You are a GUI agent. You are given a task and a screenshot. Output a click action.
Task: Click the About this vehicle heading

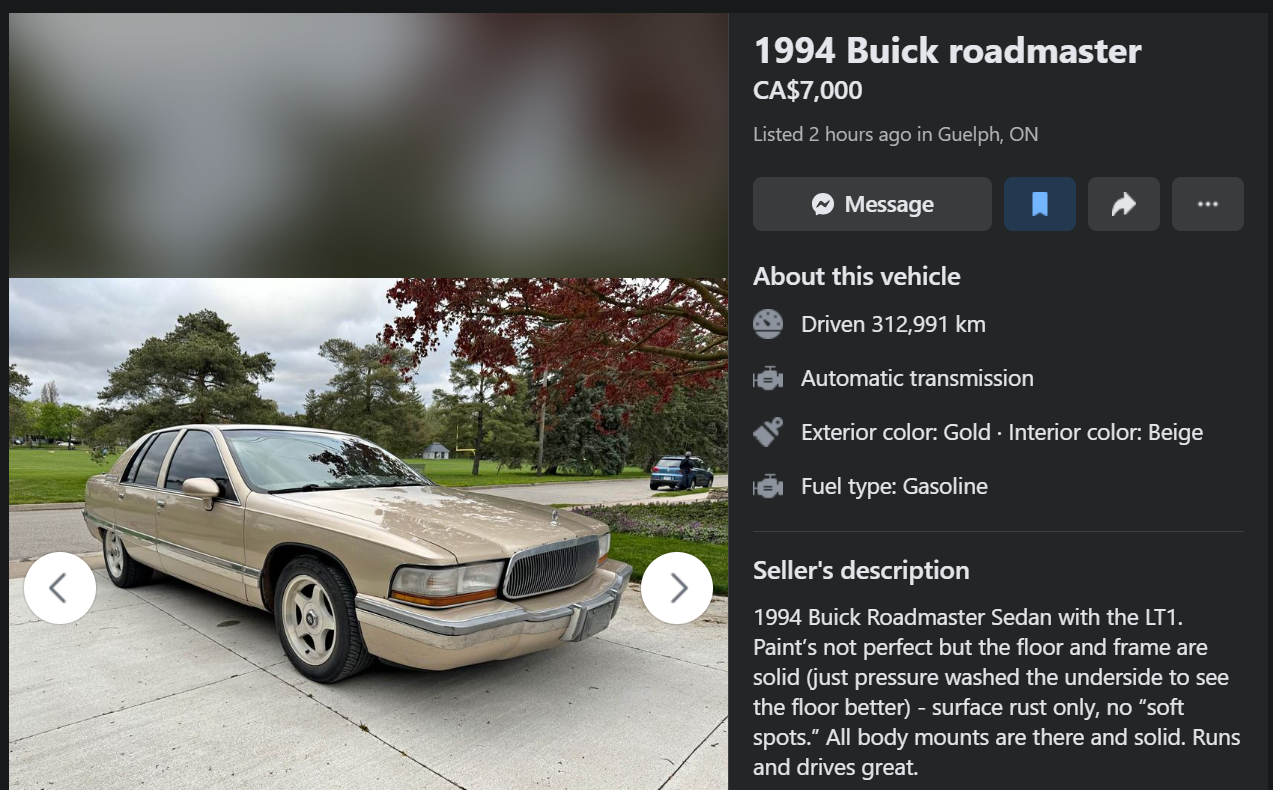tap(856, 277)
